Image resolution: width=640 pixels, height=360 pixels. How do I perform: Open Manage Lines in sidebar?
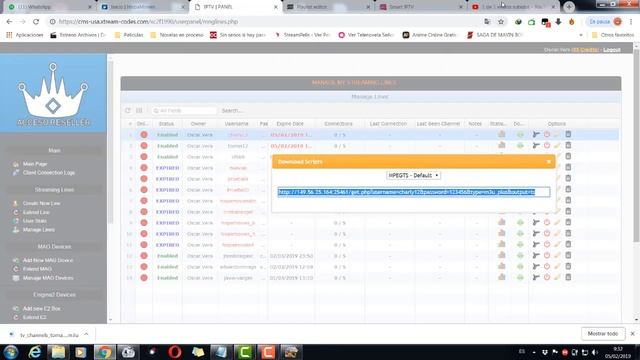pos(39,230)
